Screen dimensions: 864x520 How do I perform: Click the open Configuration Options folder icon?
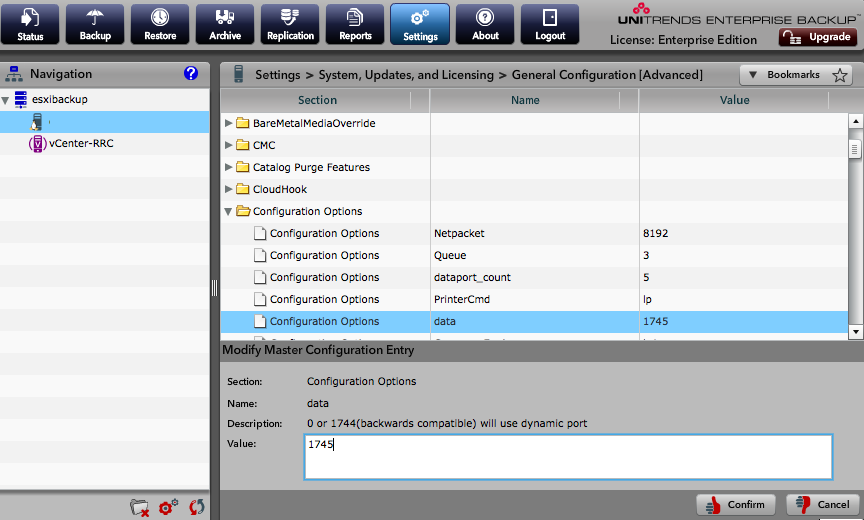[x=243, y=211]
